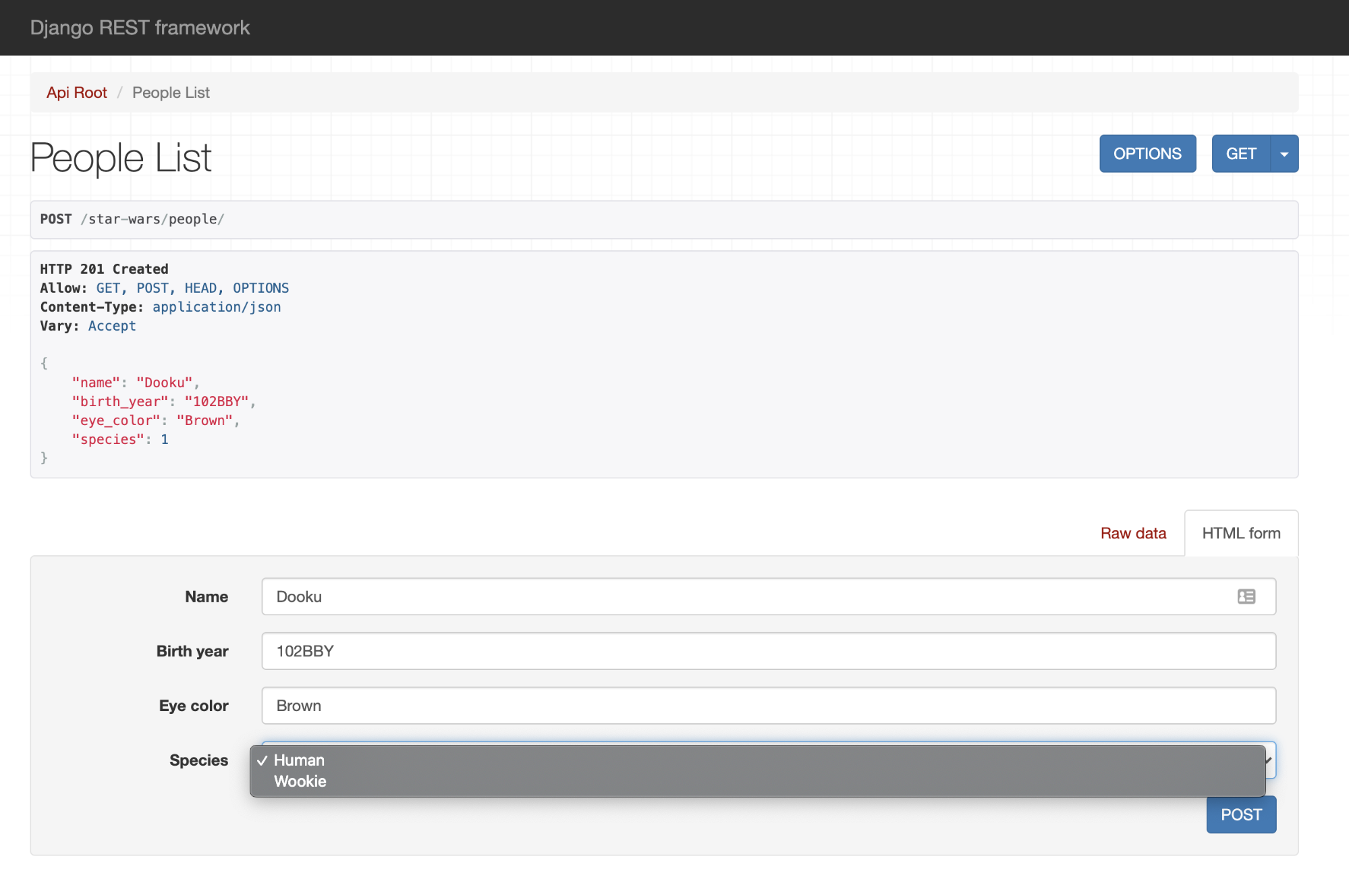Click the autofill contact icon in Name field

point(1246,596)
